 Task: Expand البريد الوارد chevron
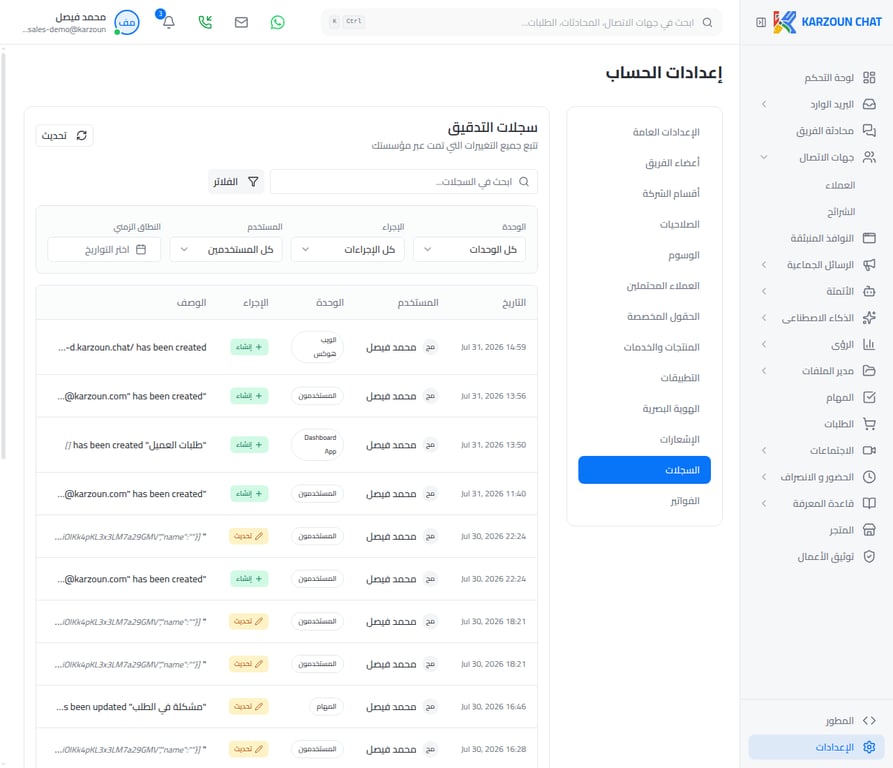point(764,104)
